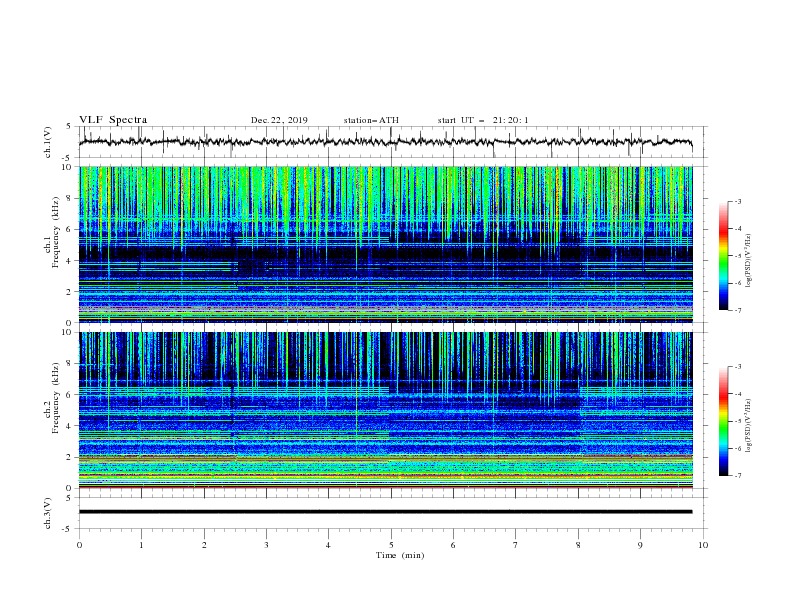Click the ch.1 spectrogram panel
This screenshot has height=612, width=792.
click(x=385, y=244)
